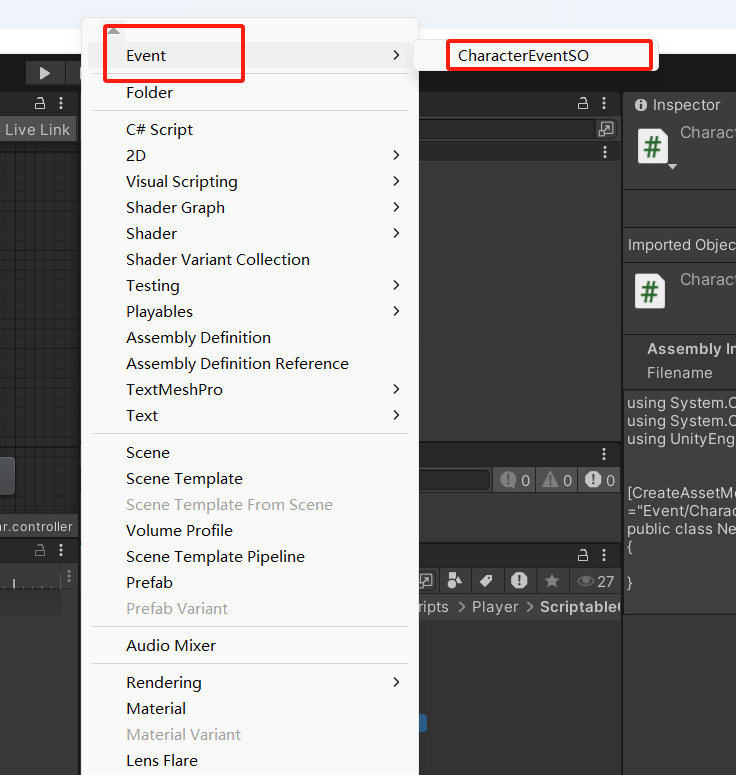
Task: Select Assembly Definition Reference
Action: 249,364
